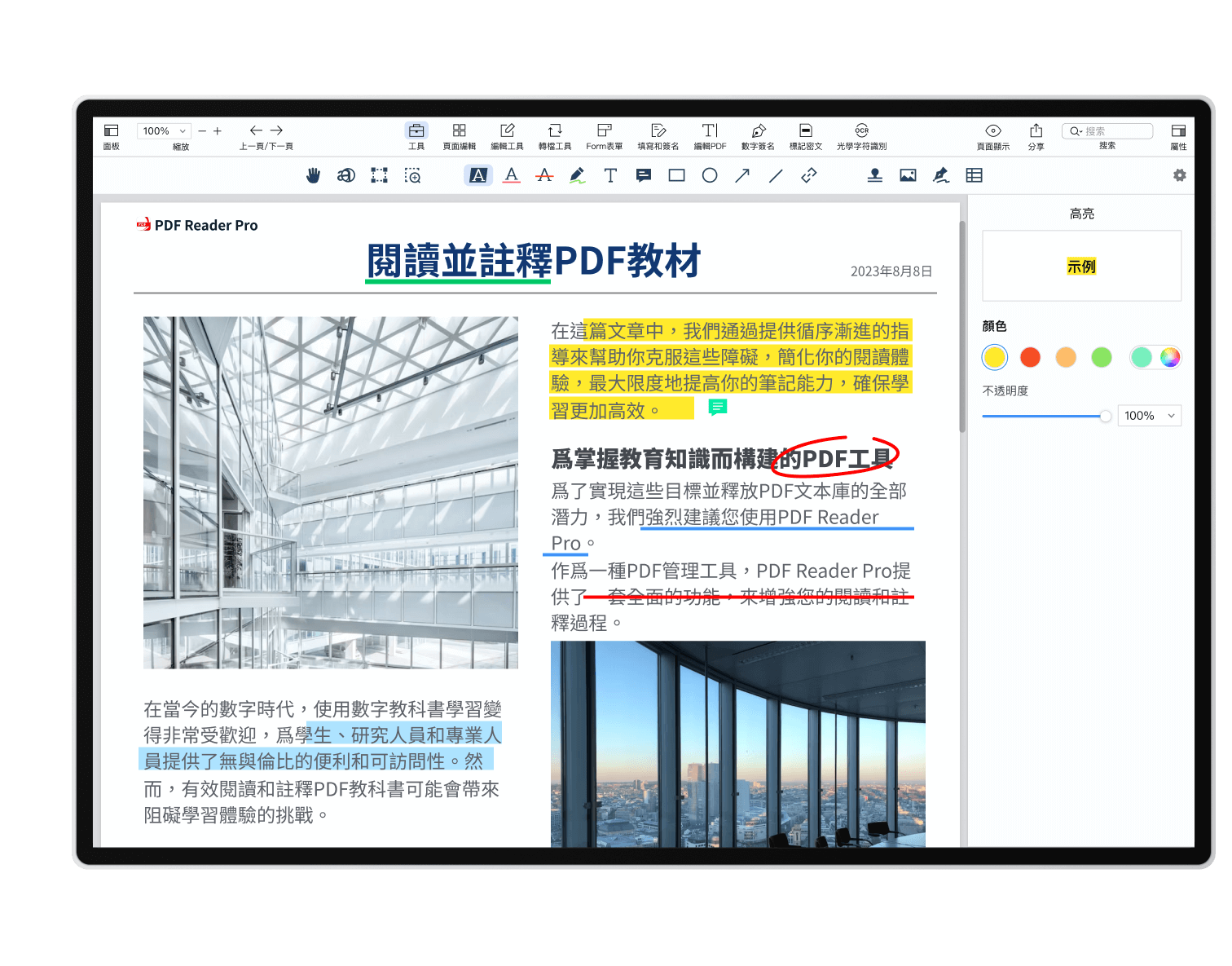Toggle the 屬性 properties panel
The height and width of the screenshot is (966, 1232).
tap(1178, 135)
